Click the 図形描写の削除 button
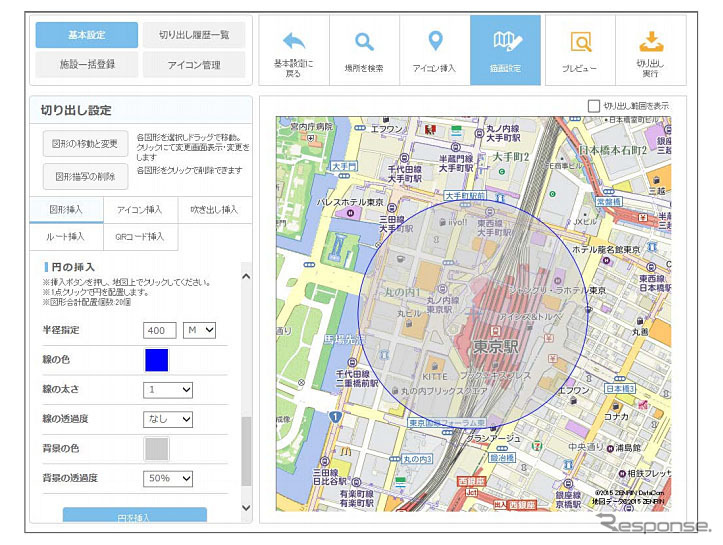This screenshot has height=545, width=723. [x=85, y=177]
